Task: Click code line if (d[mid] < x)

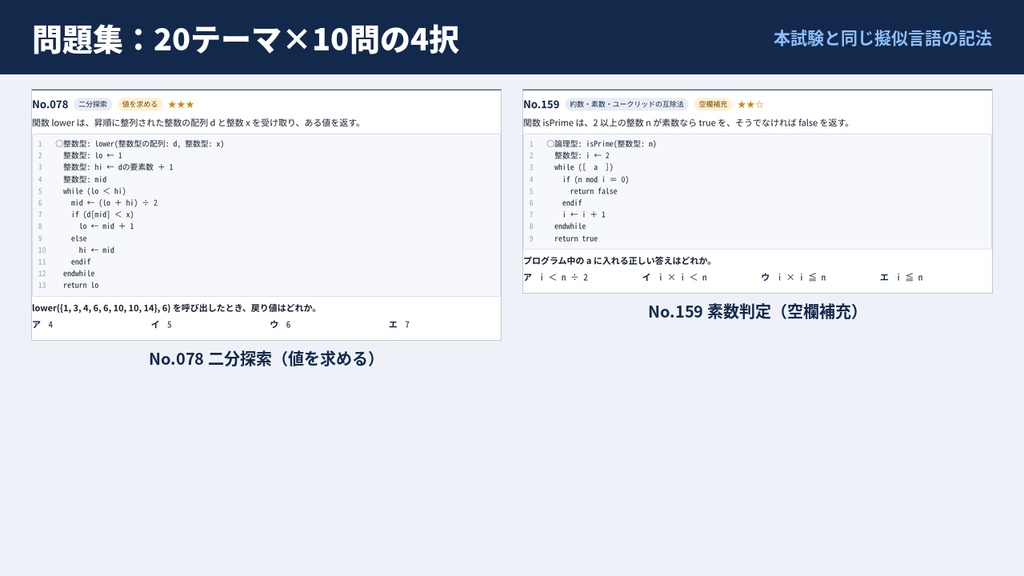Action: [x=103, y=214]
